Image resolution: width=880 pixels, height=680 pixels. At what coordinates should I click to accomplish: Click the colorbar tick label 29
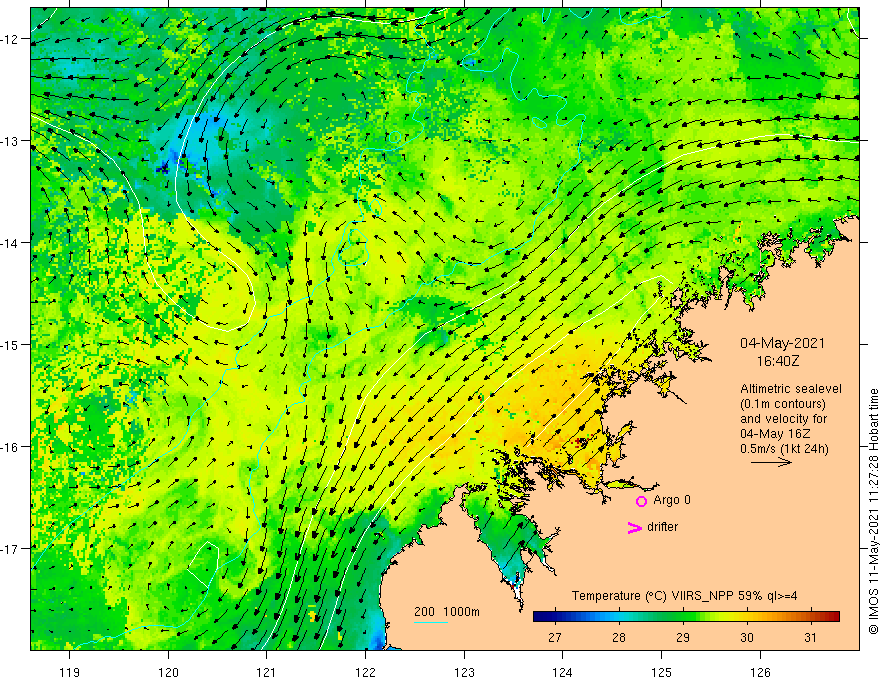(x=682, y=638)
